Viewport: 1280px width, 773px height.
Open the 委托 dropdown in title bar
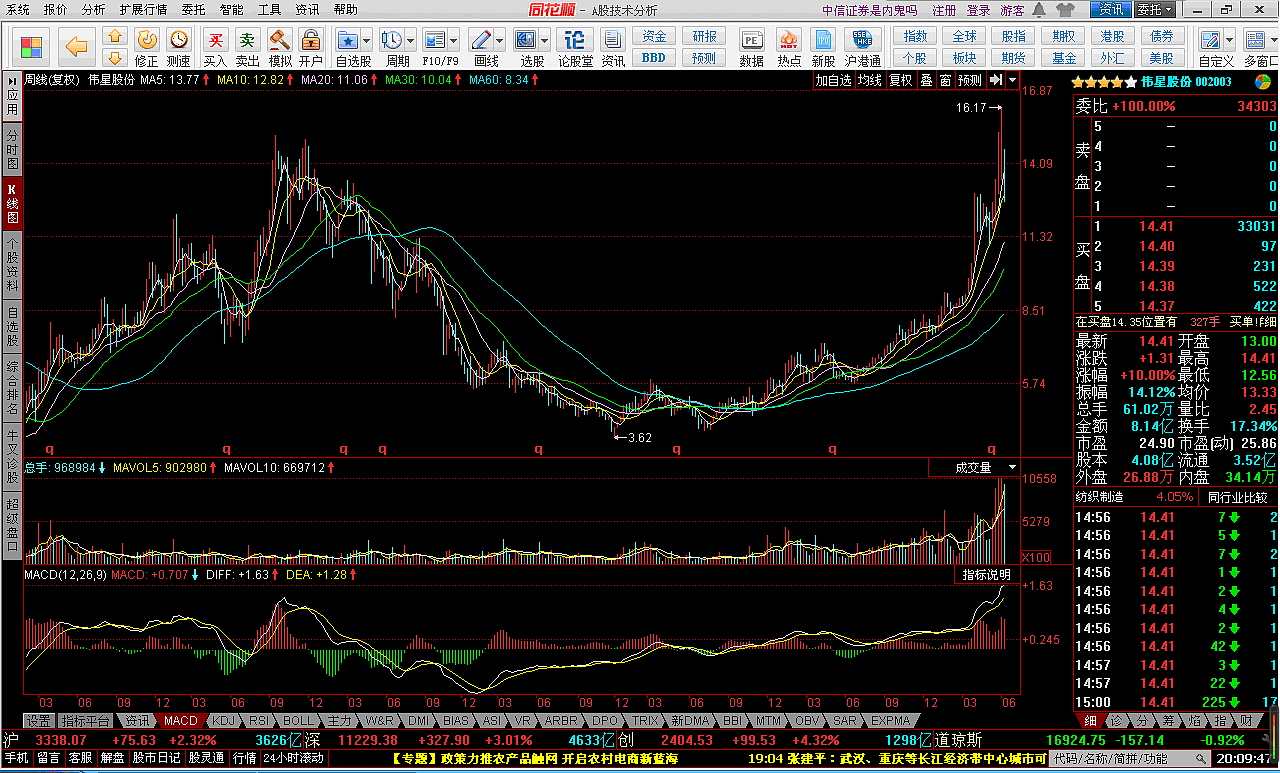(x=1155, y=10)
